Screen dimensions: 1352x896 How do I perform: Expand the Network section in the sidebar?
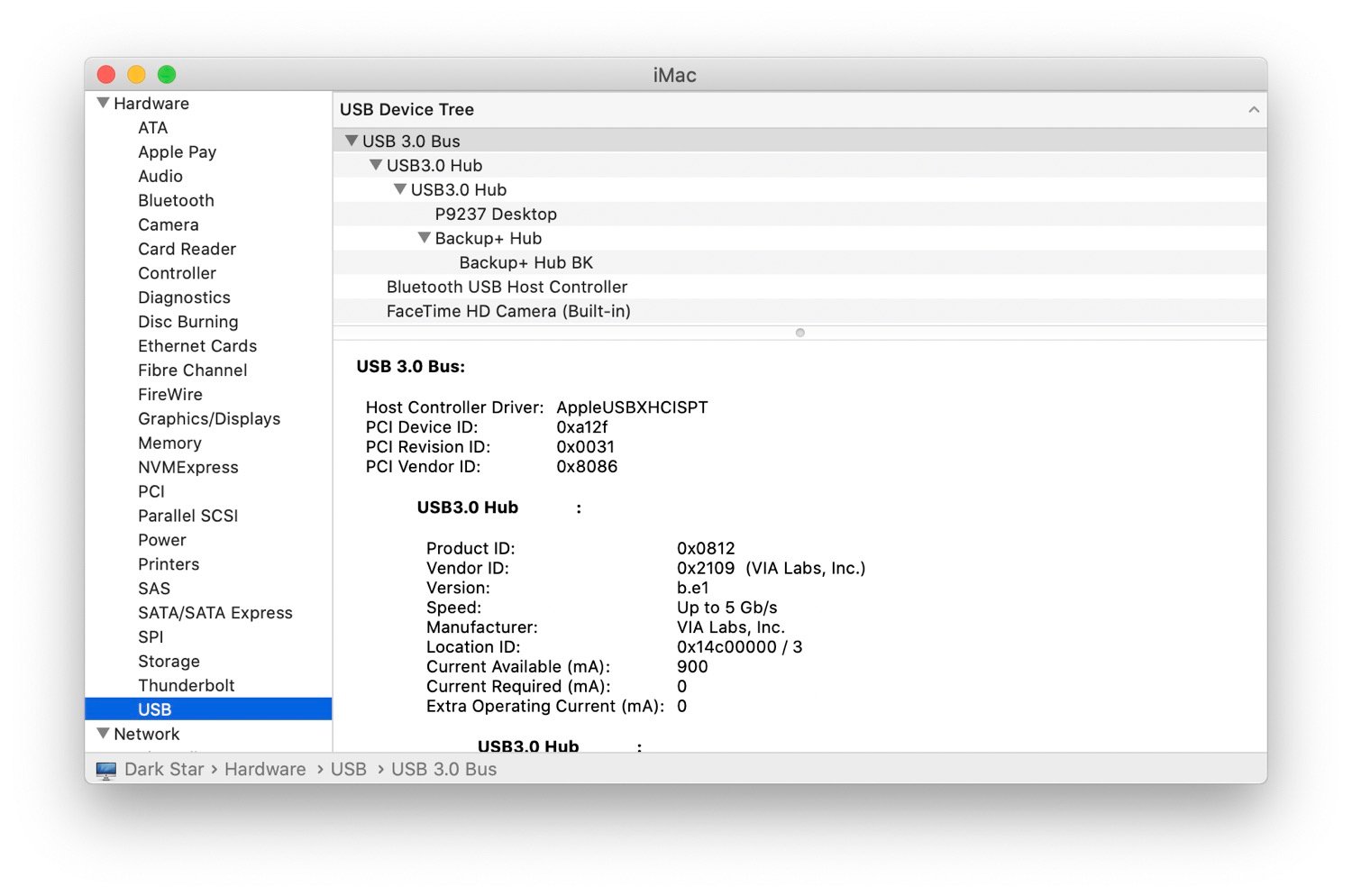(102, 734)
